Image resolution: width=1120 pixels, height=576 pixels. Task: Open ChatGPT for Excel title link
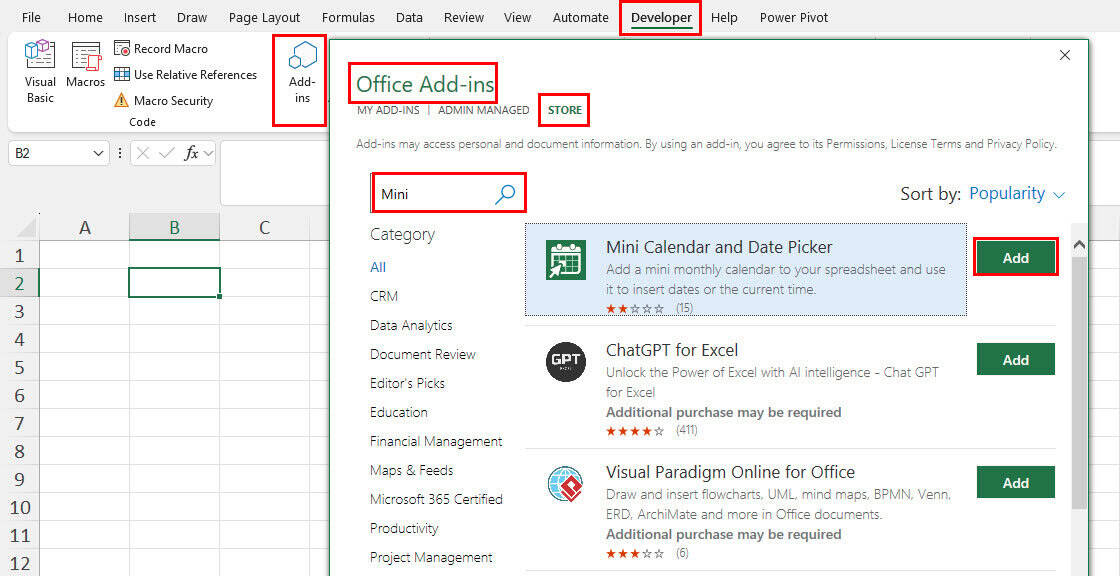[671, 350]
